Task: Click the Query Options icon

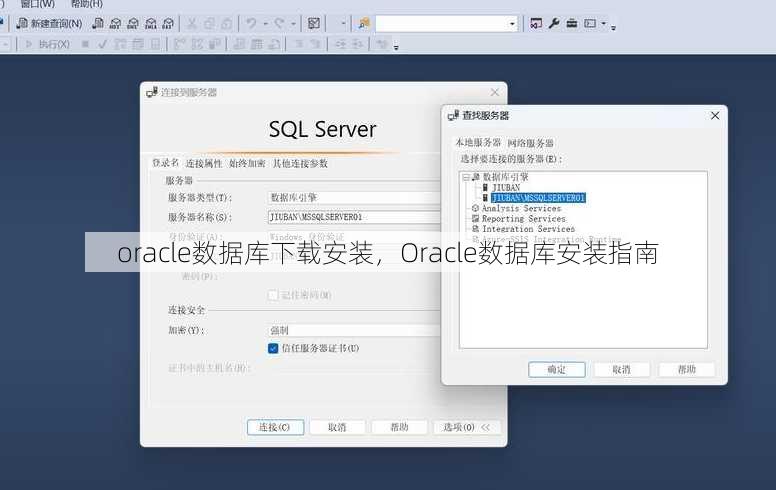Action: click(x=138, y=44)
